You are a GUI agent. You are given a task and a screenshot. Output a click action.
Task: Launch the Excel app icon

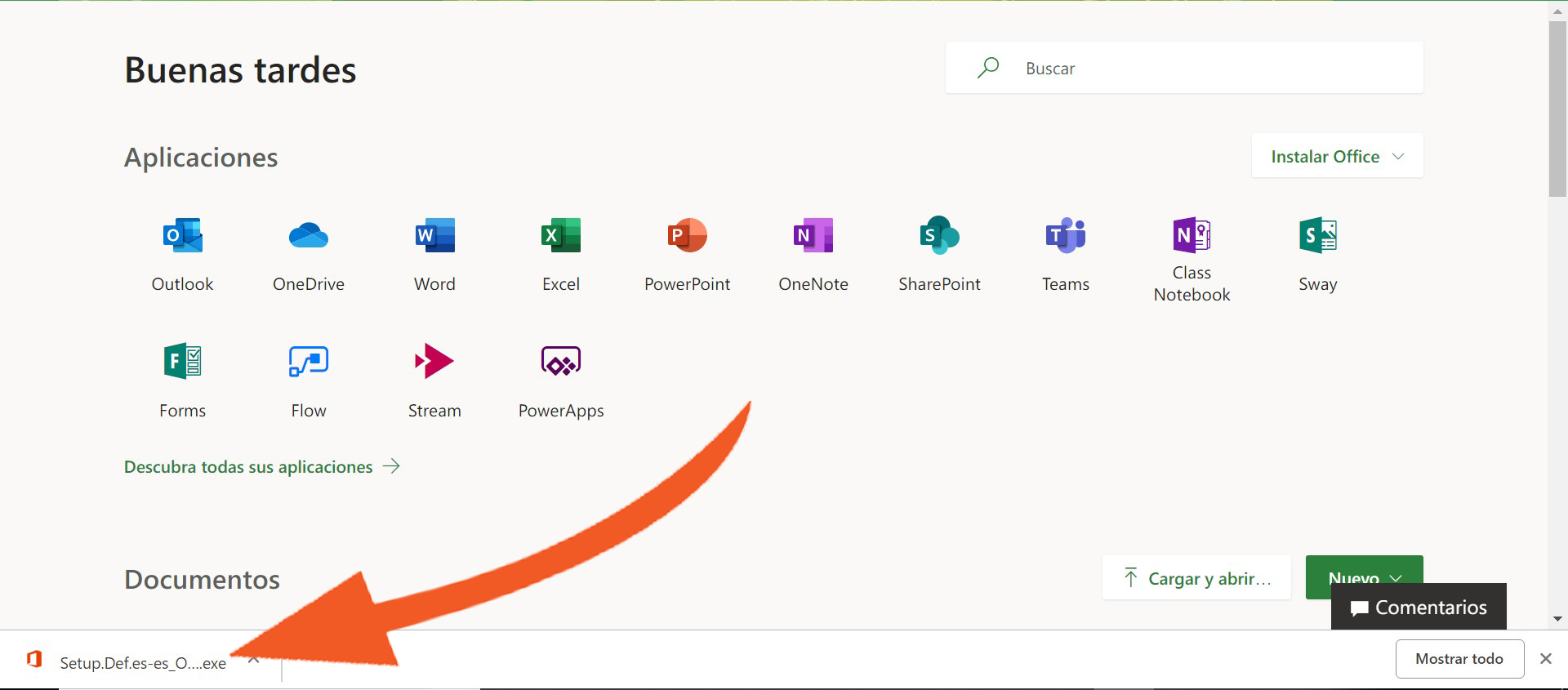pos(561,235)
